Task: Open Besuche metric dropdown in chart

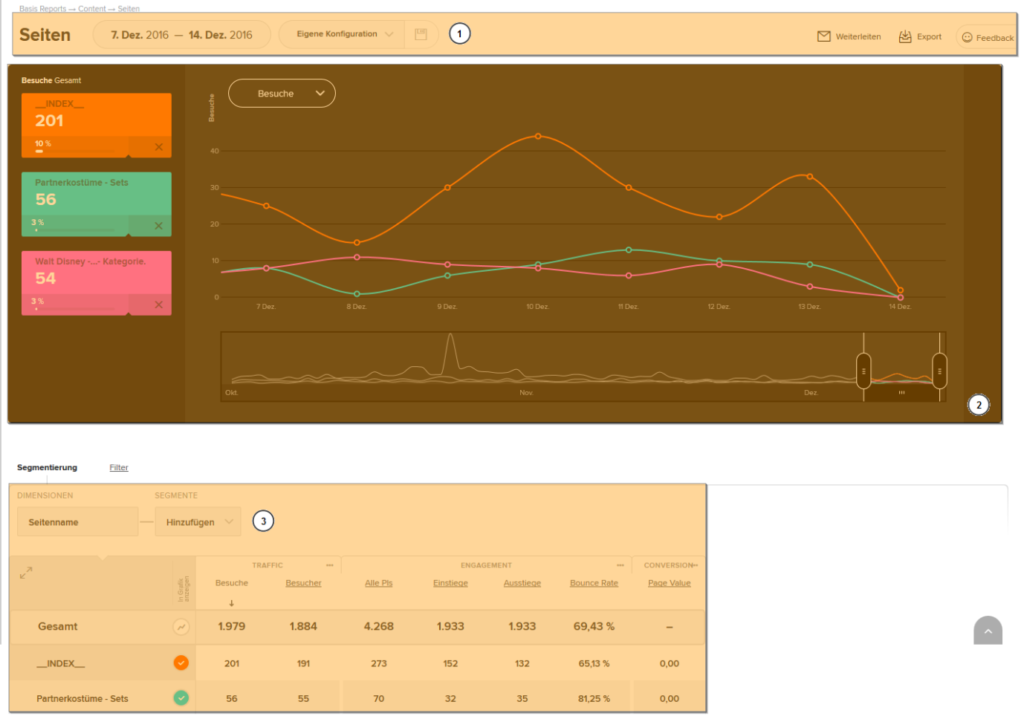Action: (281, 93)
